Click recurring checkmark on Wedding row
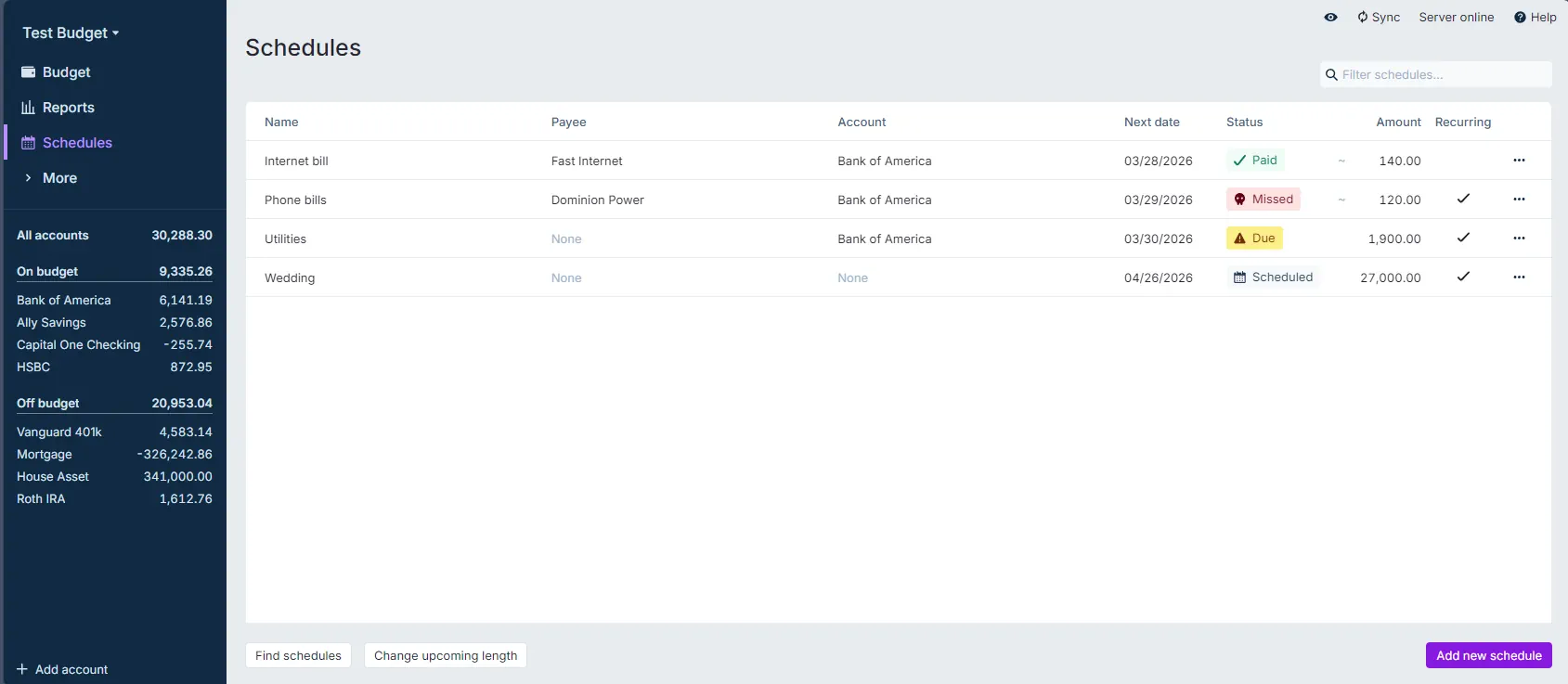Viewport: 1568px width, 684px height. [1463, 277]
